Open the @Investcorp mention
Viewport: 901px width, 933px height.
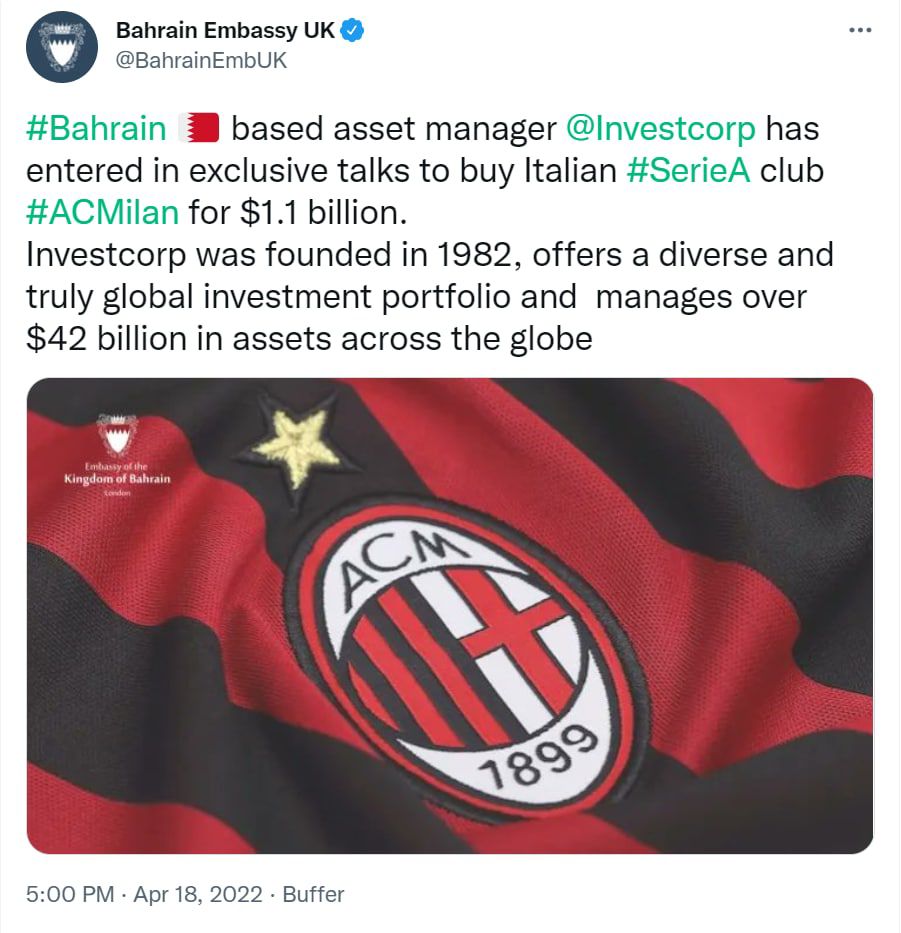(661, 129)
